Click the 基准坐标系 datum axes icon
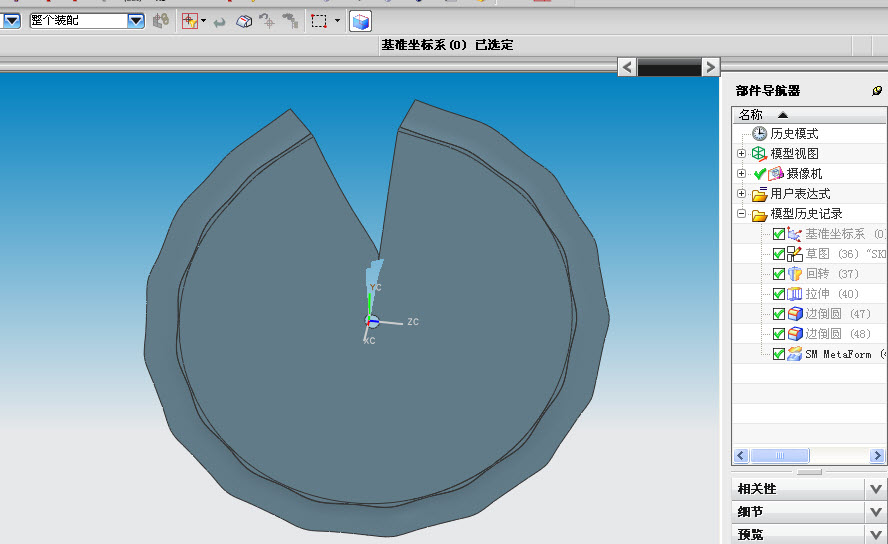Screen dimensions: 888x544 pyautogui.click(x=795, y=234)
